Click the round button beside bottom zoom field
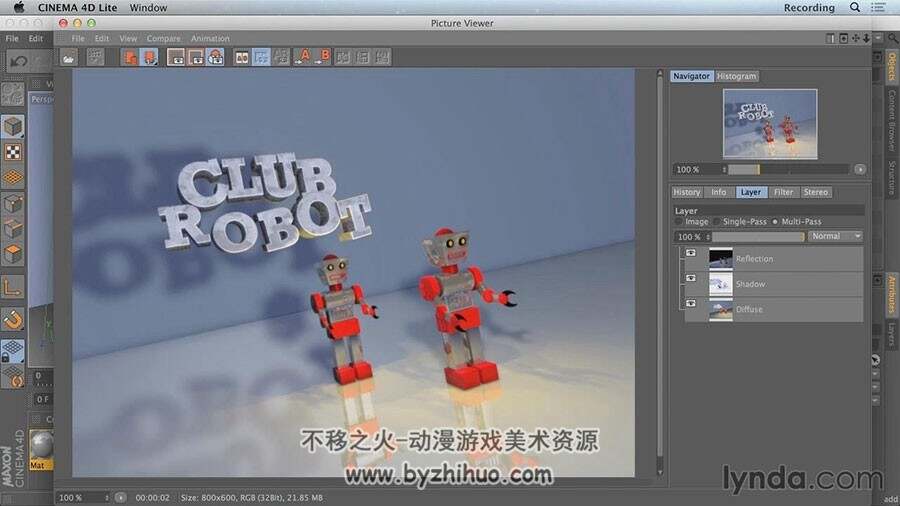This screenshot has height=506, width=900. tap(120, 497)
